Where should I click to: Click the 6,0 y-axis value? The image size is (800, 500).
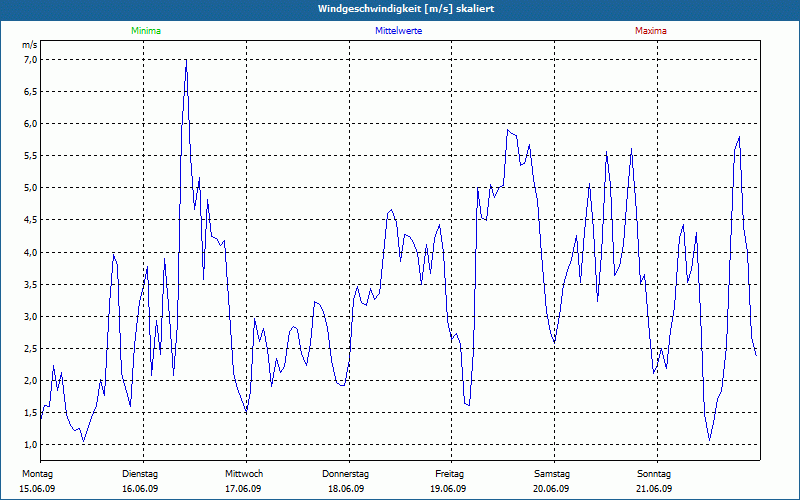(x=31, y=124)
